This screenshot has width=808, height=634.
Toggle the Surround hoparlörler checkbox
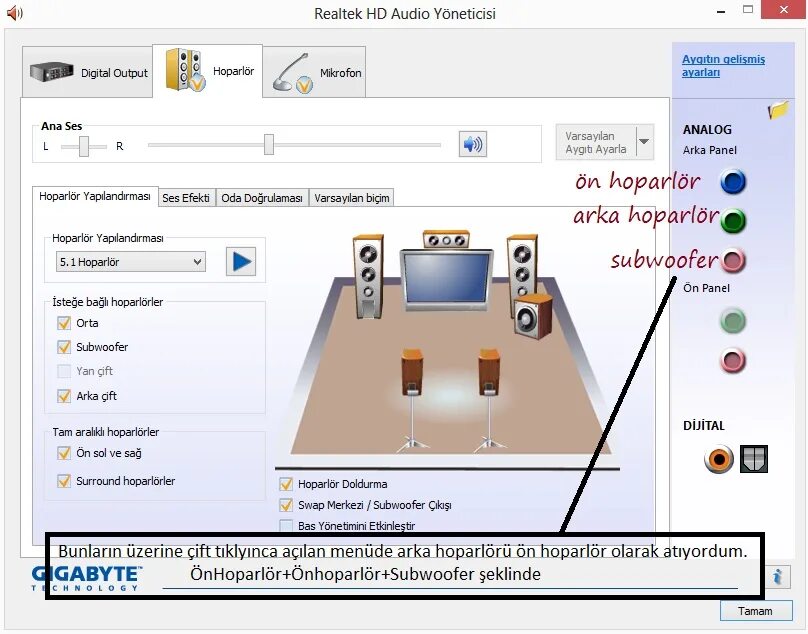[x=64, y=481]
